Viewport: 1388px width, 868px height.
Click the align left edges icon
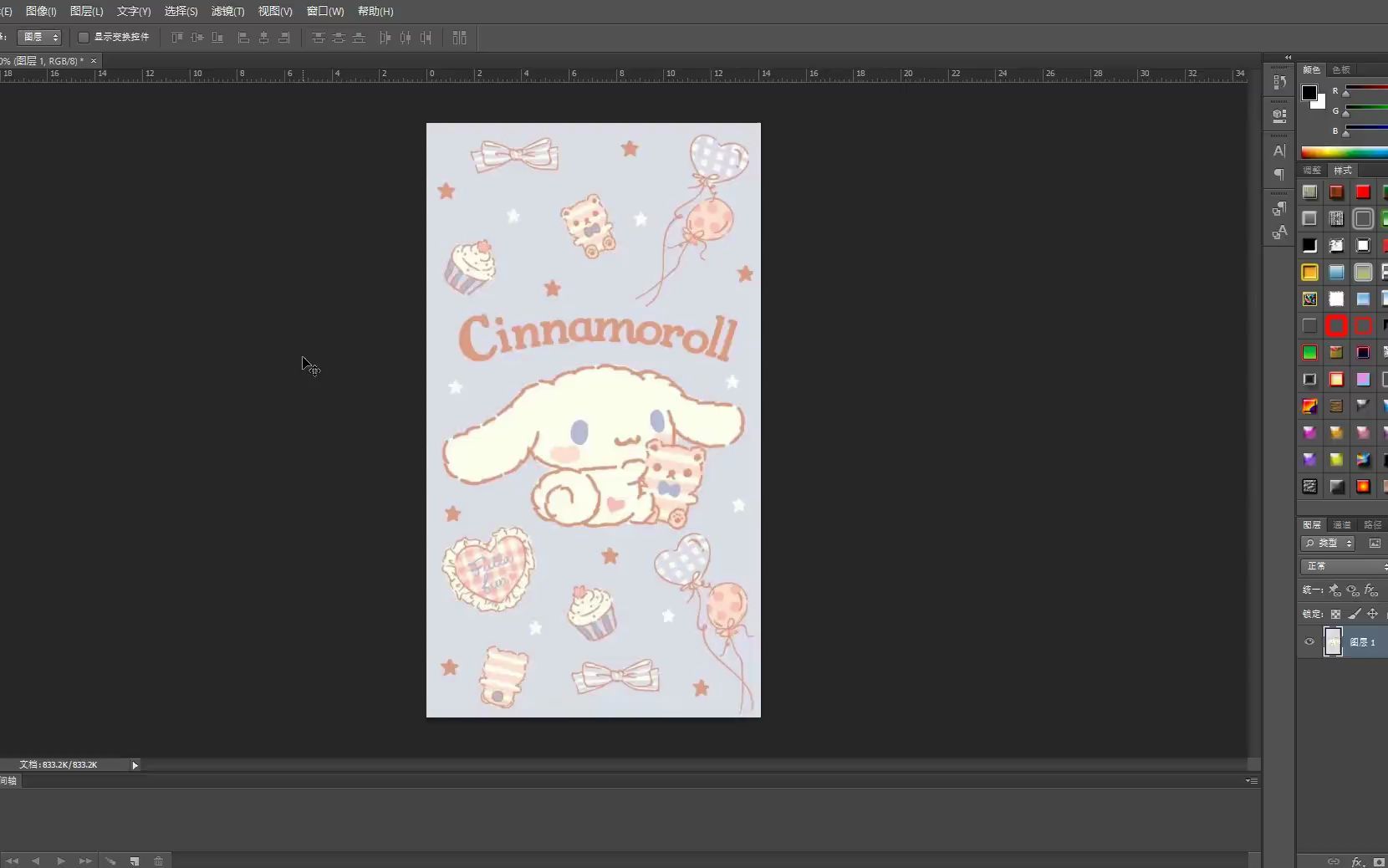pos(243,38)
